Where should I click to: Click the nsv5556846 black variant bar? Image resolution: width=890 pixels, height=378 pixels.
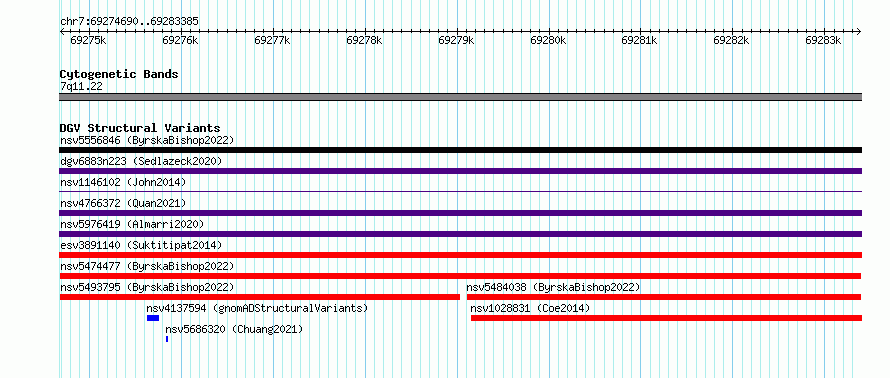460,150
